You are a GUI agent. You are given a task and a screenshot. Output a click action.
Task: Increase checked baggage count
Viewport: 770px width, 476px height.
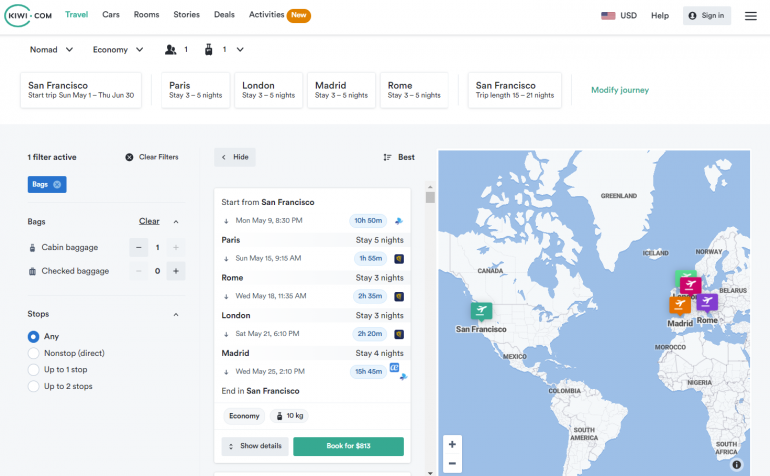pos(176,271)
